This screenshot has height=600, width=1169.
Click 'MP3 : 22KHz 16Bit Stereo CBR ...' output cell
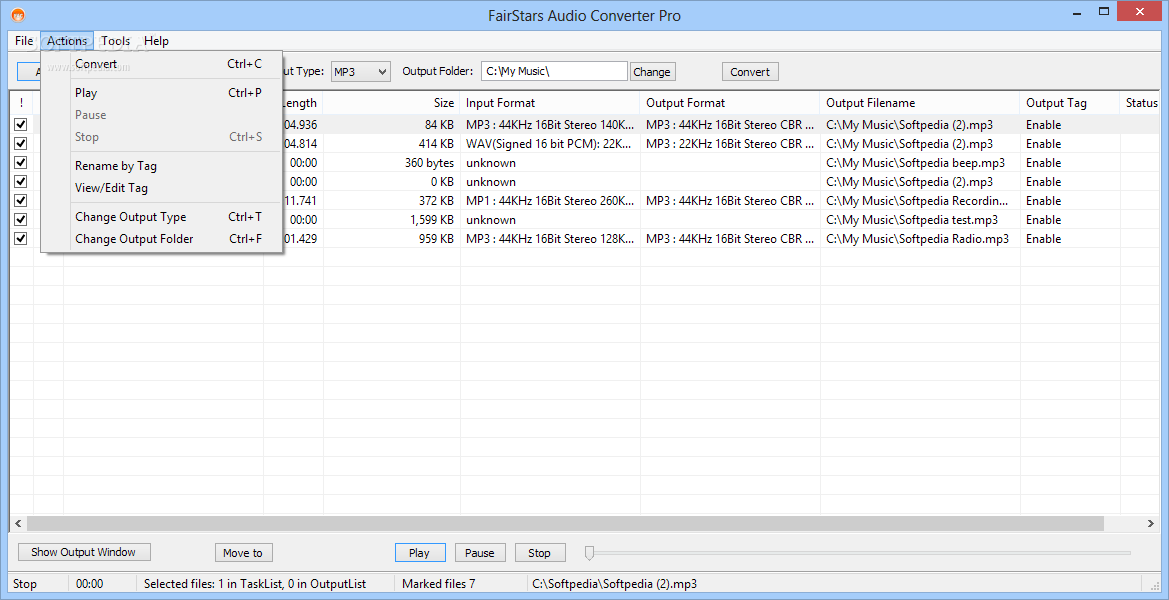pyautogui.click(x=730, y=143)
